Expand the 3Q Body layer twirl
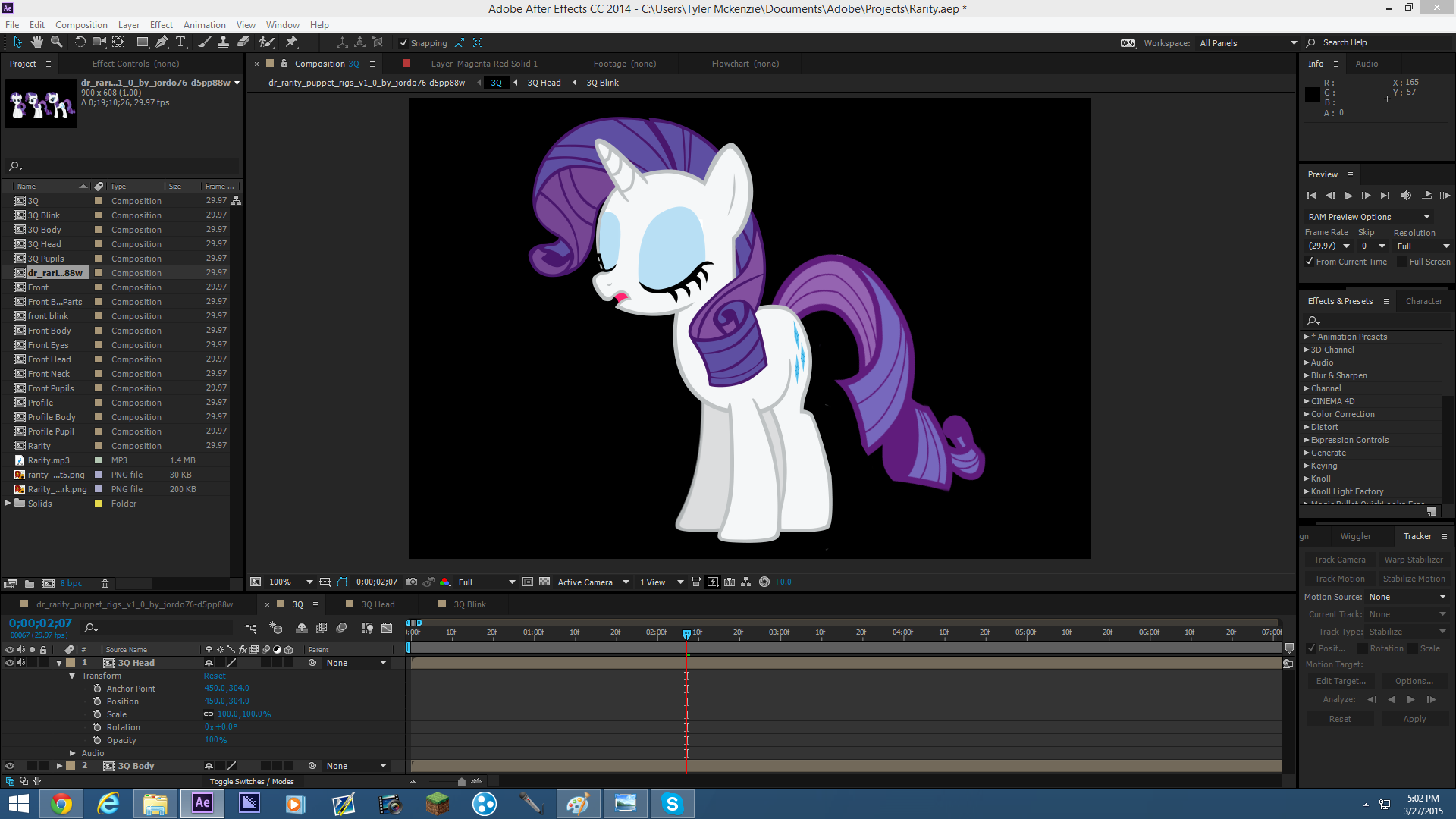Viewport: 1456px width, 819px height. click(x=59, y=766)
